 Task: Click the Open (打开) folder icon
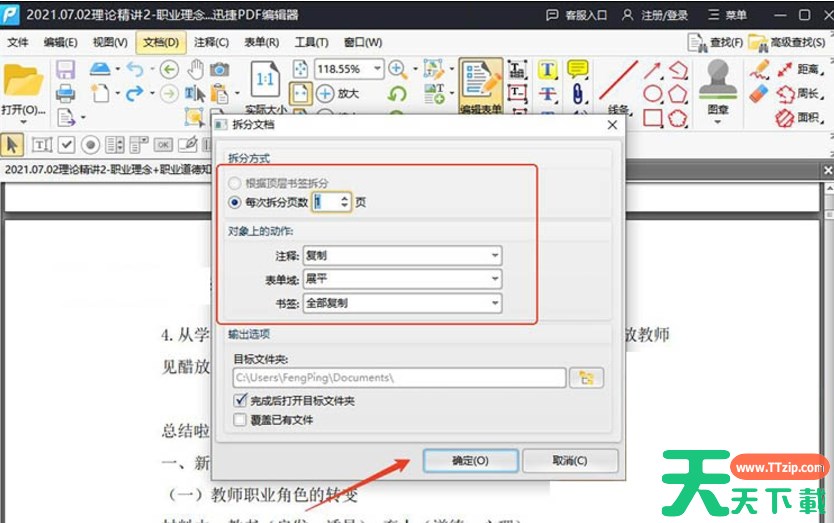22,80
